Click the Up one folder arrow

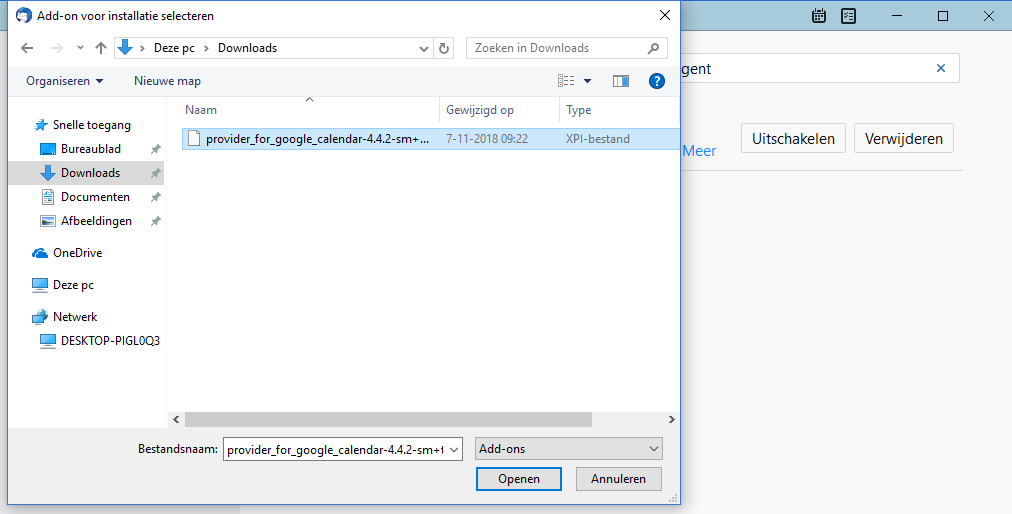coord(100,48)
